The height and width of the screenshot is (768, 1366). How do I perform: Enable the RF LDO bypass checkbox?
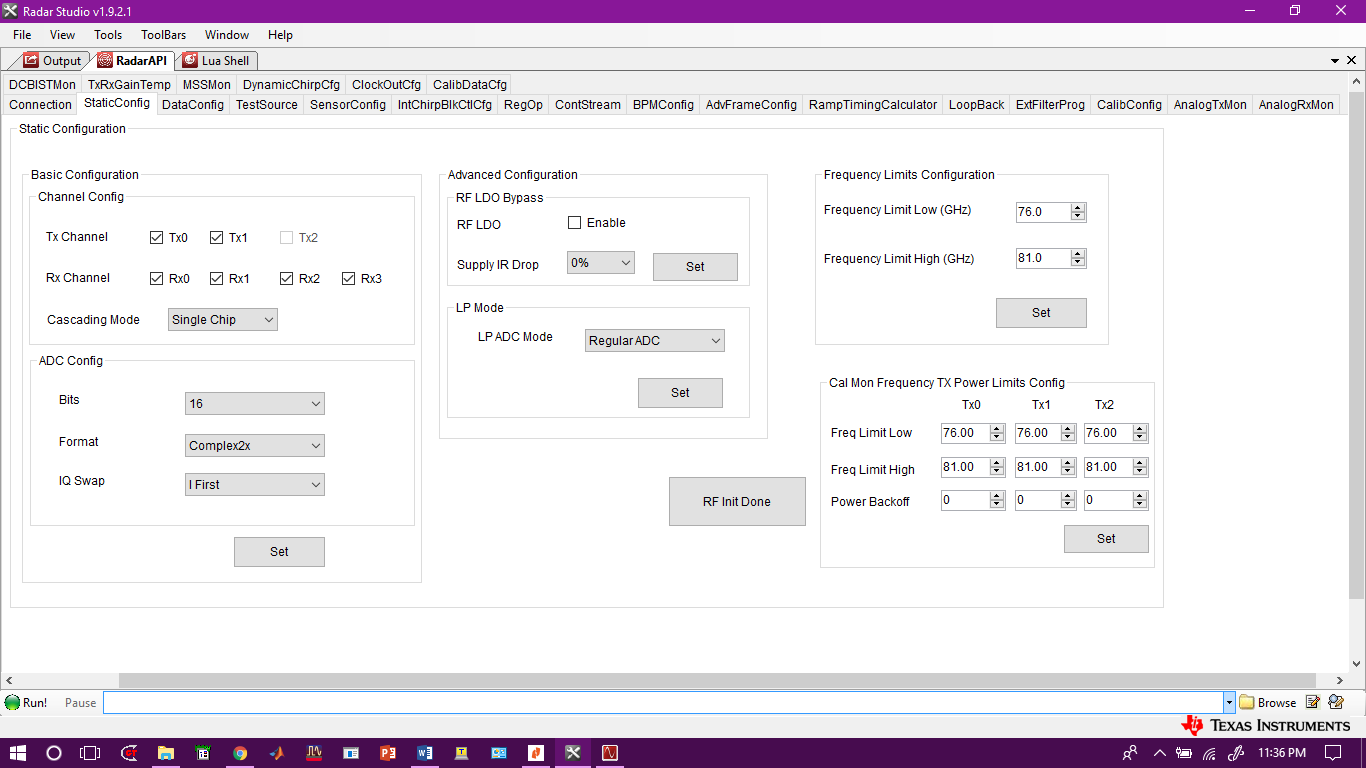(574, 223)
